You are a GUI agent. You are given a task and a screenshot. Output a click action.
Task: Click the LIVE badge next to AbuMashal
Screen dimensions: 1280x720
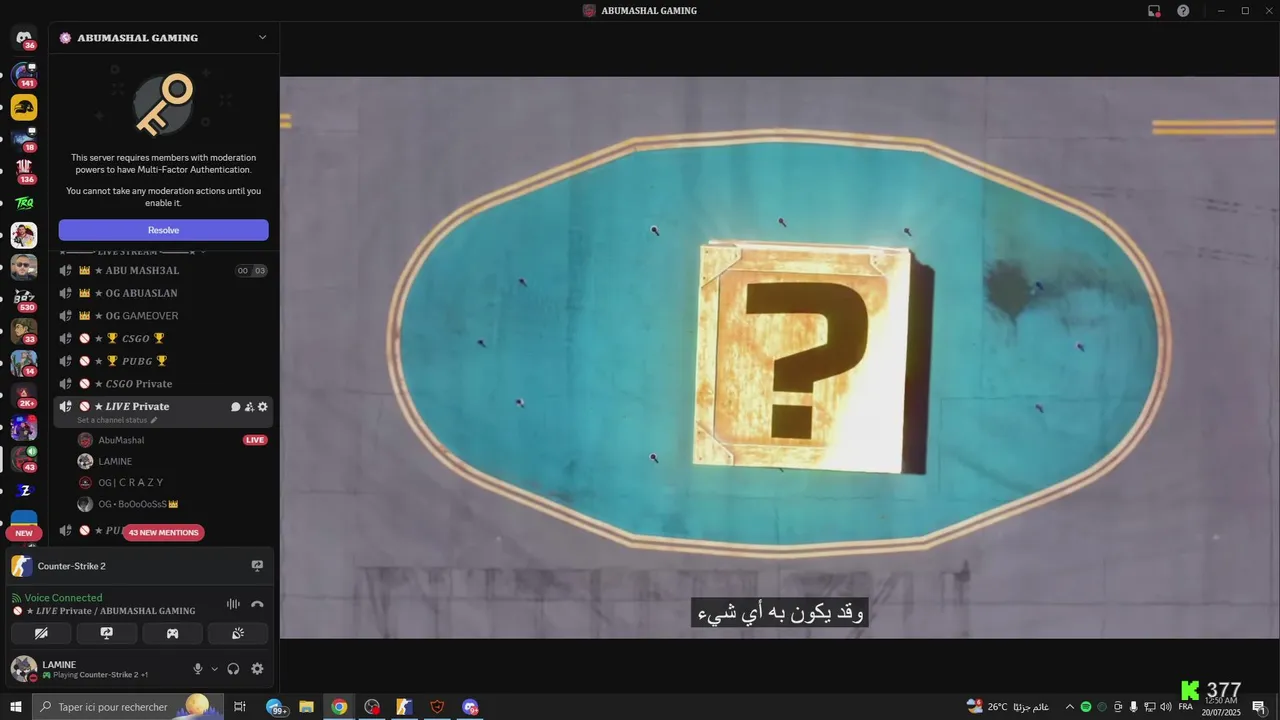click(x=255, y=440)
